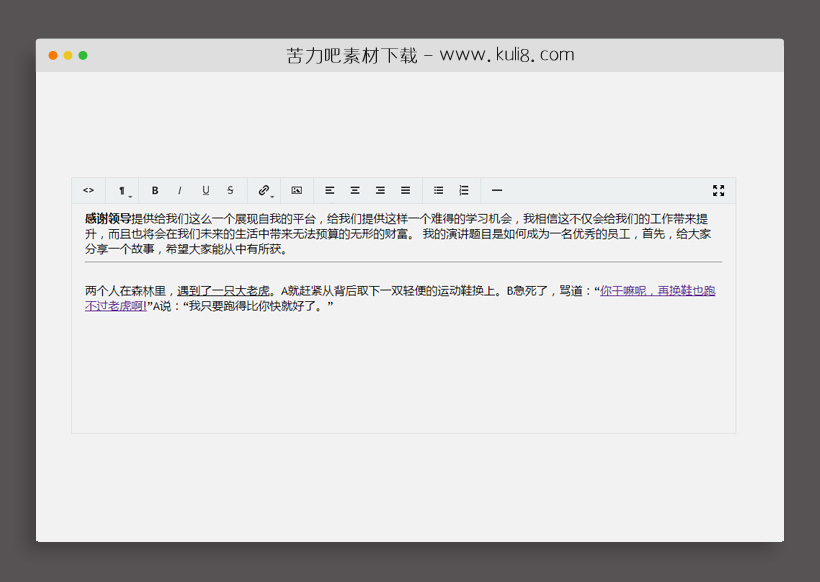
Task: Toggle strikethrough formatting
Action: pyautogui.click(x=230, y=190)
